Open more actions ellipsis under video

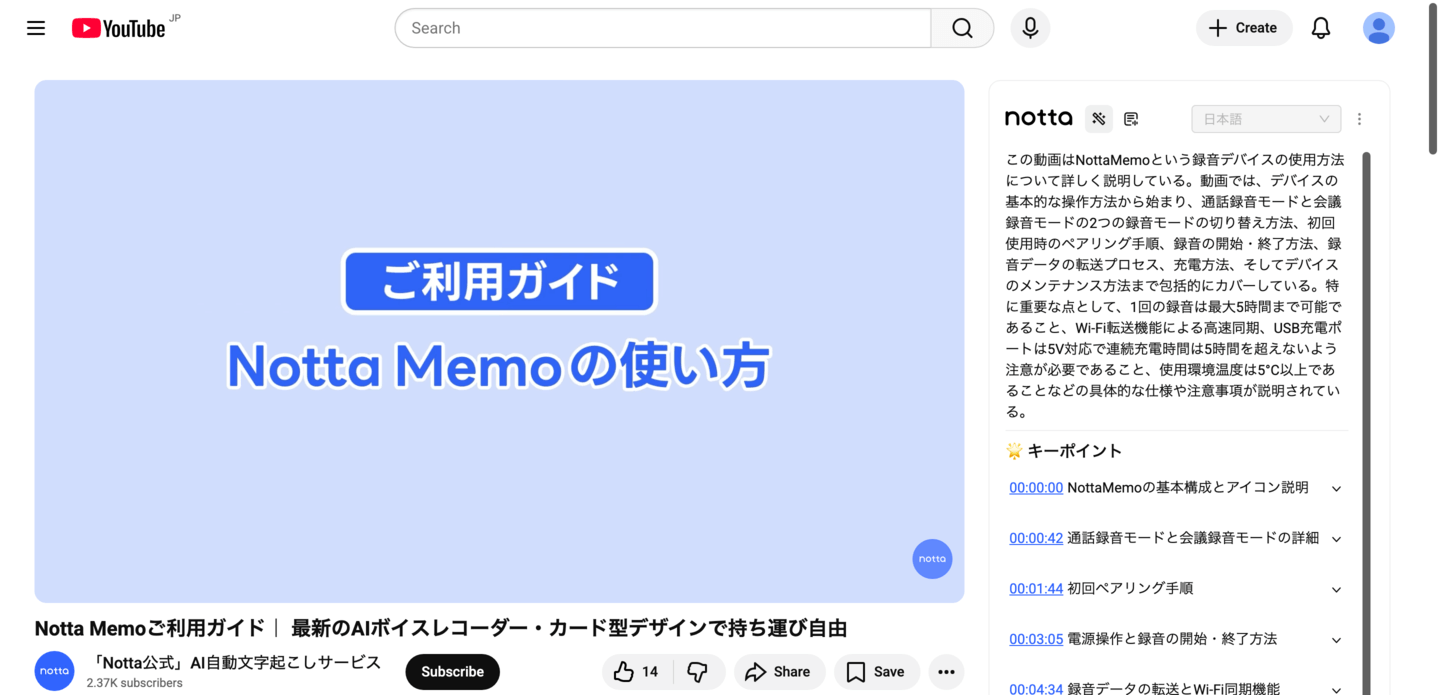(x=946, y=672)
